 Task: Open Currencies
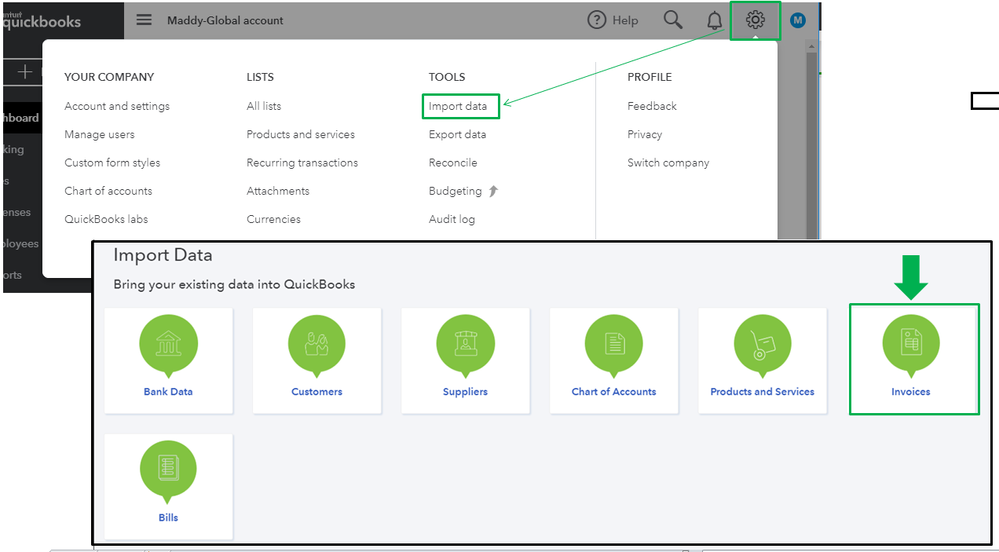(x=273, y=219)
